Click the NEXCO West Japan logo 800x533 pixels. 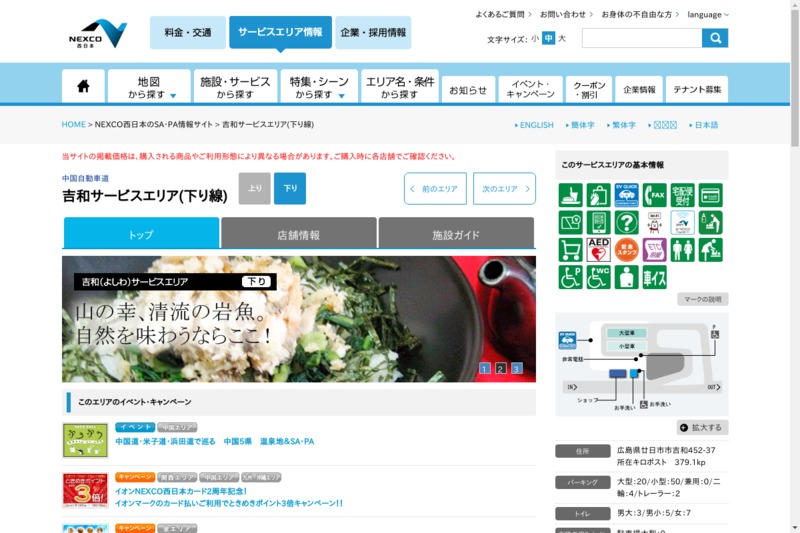point(98,32)
